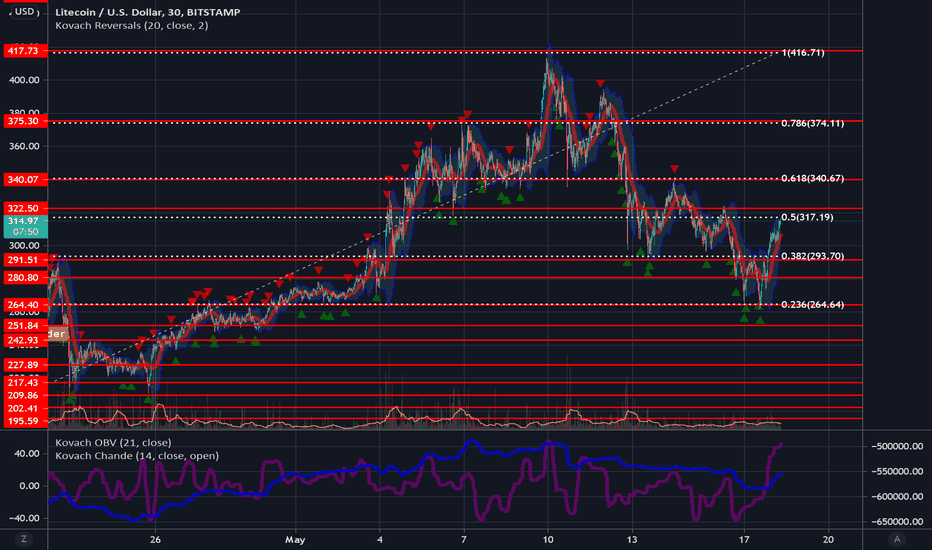
Task: Select the Fibonacci 0.786(374.11) level label
Action: (x=813, y=123)
